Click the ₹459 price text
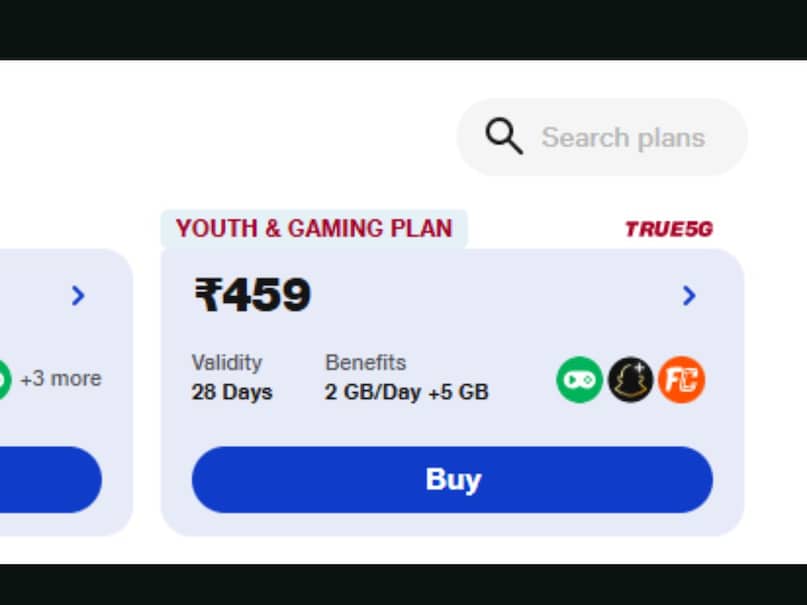807x605 pixels. (x=252, y=294)
